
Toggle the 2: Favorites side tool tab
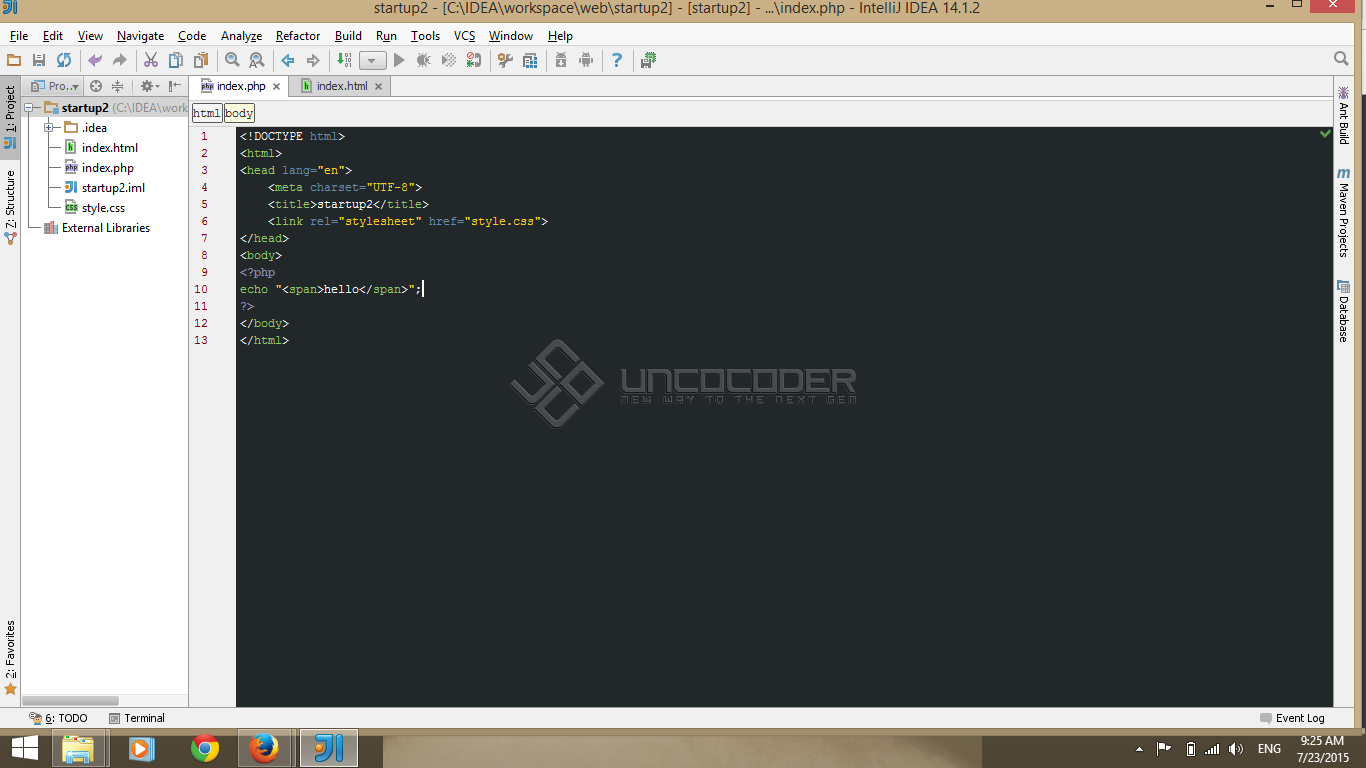point(10,658)
